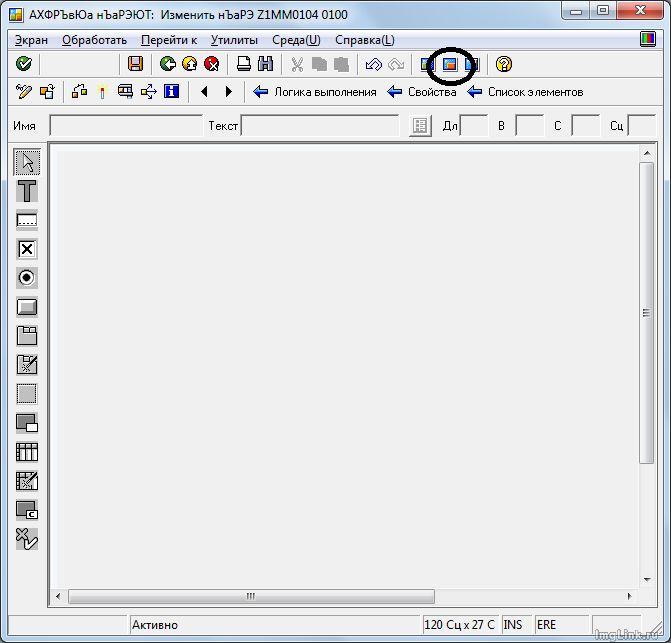
Task: Select the radio button element tool
Action: point(27,278)
